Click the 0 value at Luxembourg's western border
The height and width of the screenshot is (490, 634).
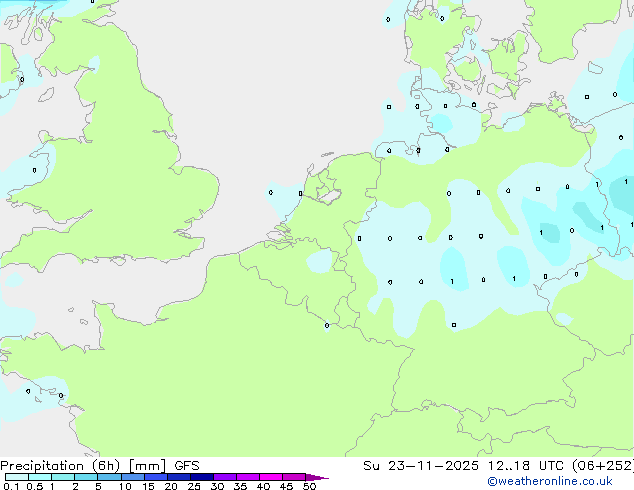[327, 325]
